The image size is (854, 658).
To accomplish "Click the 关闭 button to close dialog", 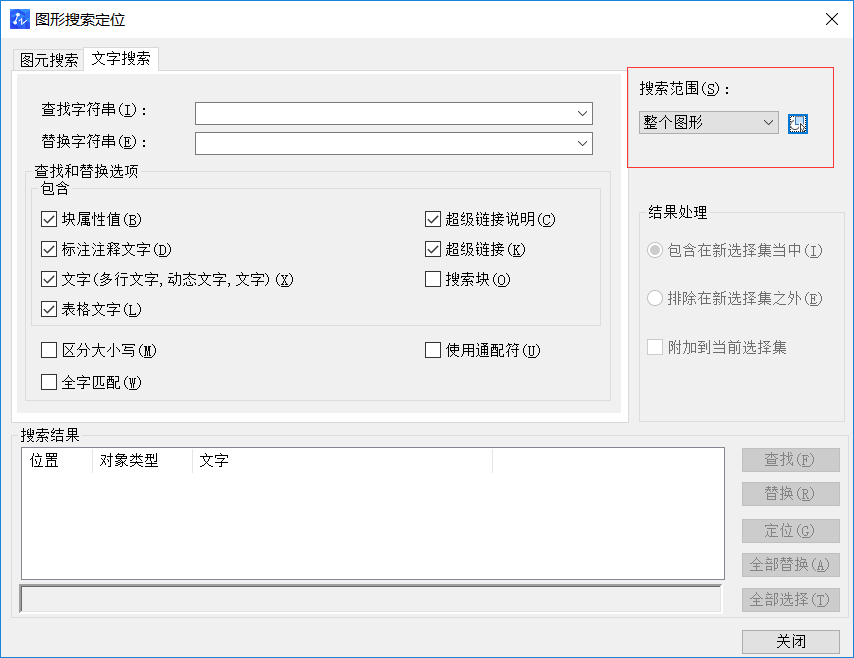I will click(x=790, y=641).
